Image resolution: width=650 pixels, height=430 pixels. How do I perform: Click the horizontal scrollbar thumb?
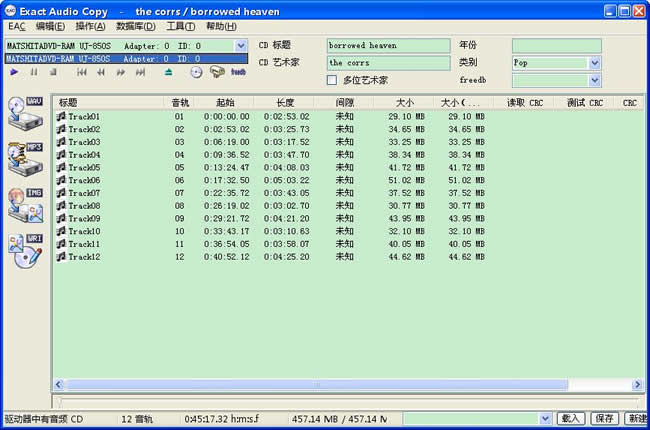[317, 385]
